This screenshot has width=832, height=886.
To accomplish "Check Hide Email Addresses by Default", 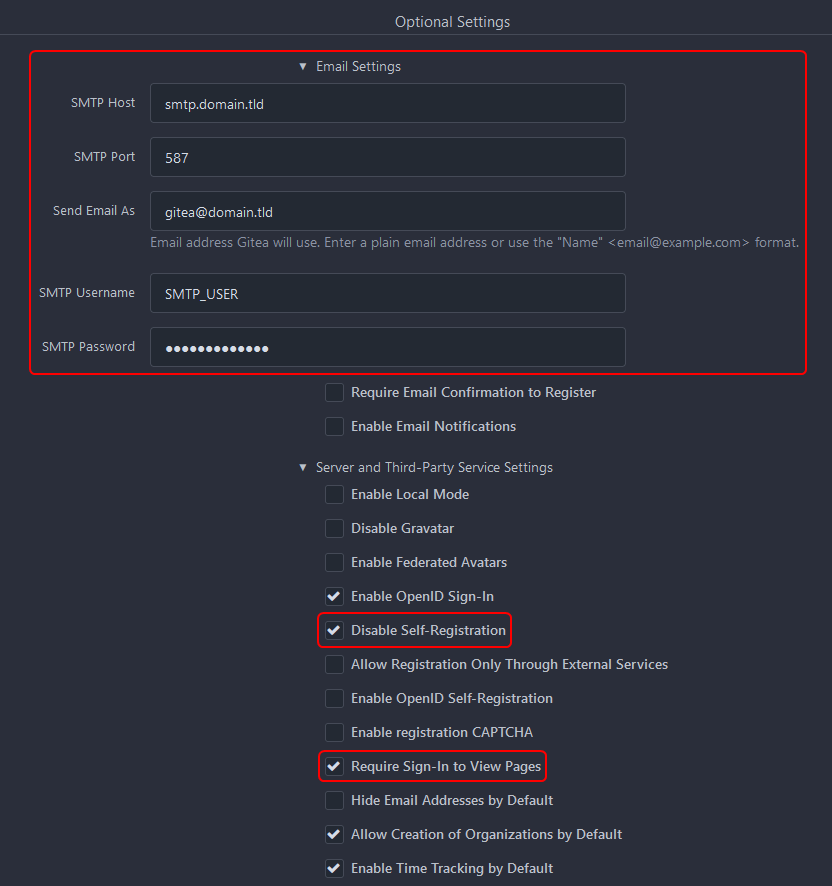I will tap(334, 800).
